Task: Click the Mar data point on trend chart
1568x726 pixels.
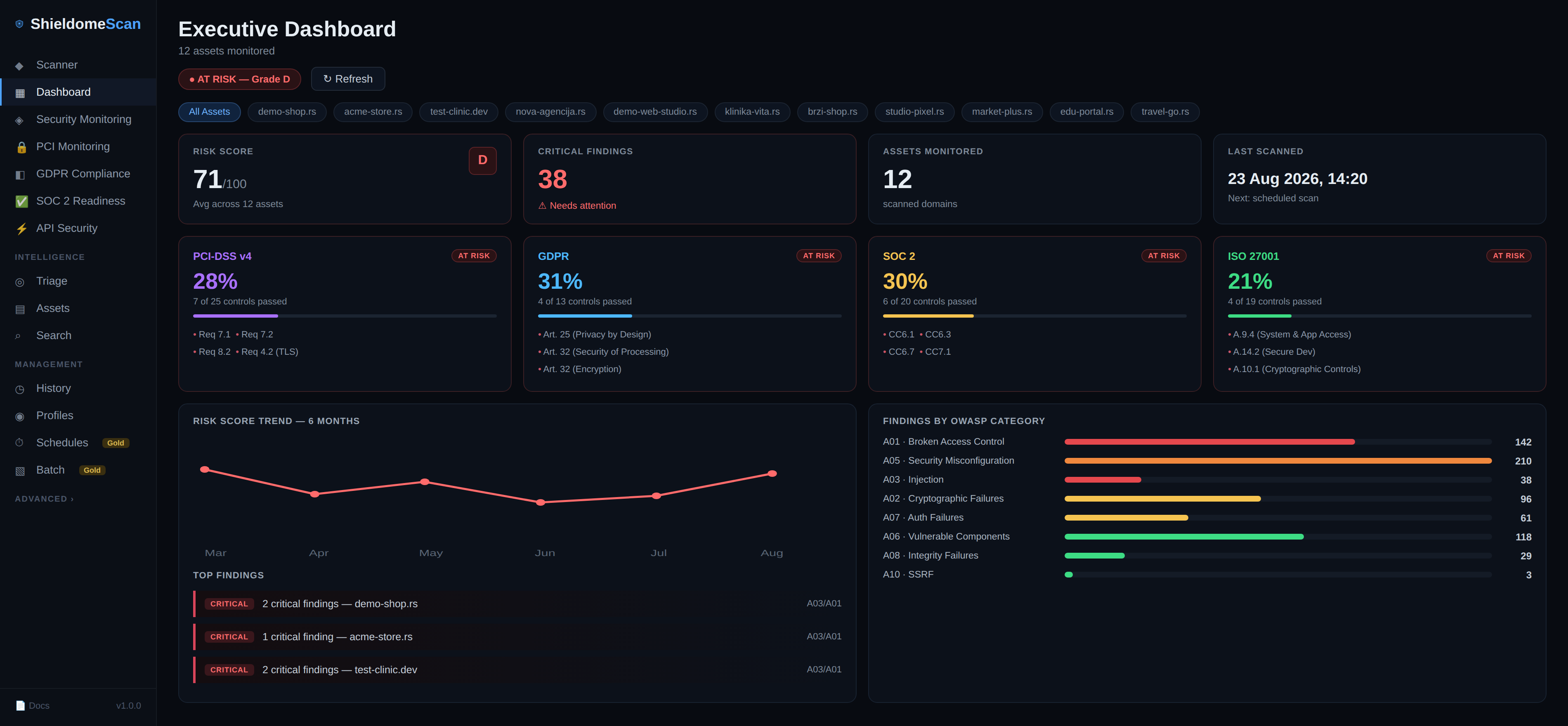Action: [x=205, y=469]
